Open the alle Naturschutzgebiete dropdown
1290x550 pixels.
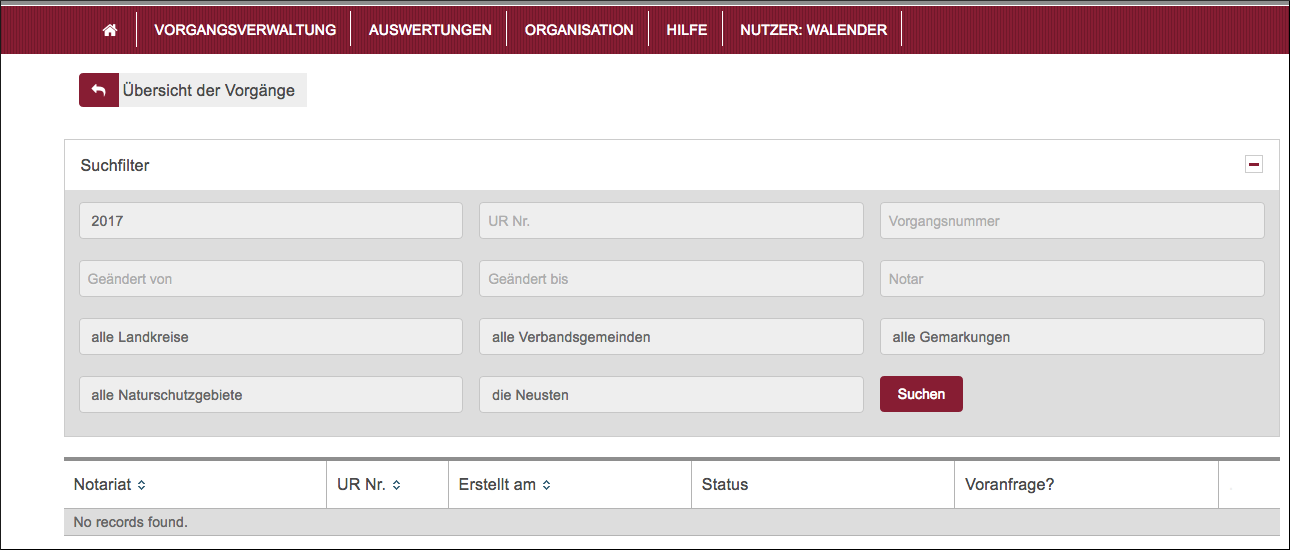tap(271, 395)
